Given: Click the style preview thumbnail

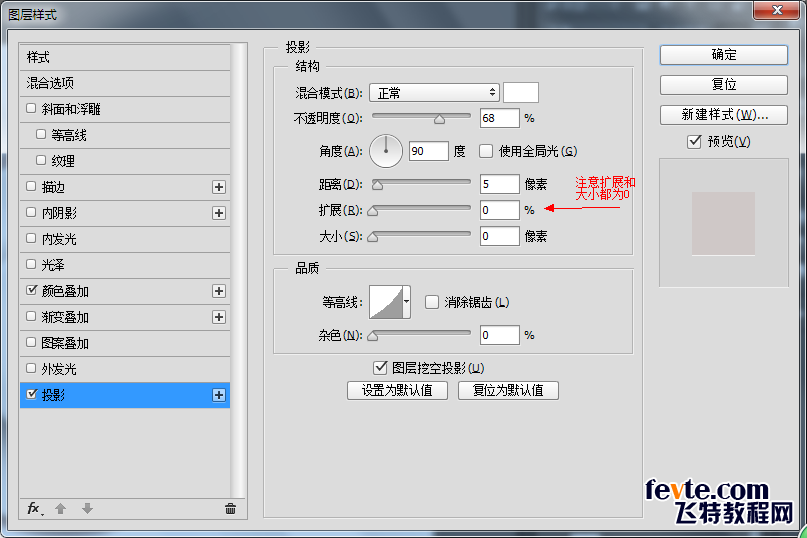Looking at the screenshot, I should pos(724,223).
